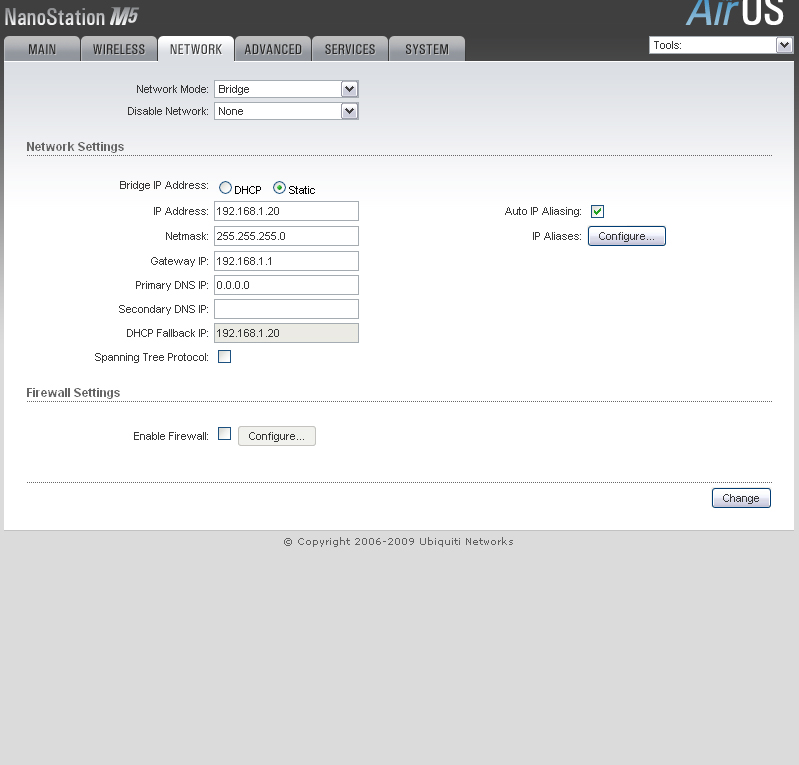Screen dimensions: 799x765
Task: Open the SERVICES tab
Action: (x=350, y=49)
